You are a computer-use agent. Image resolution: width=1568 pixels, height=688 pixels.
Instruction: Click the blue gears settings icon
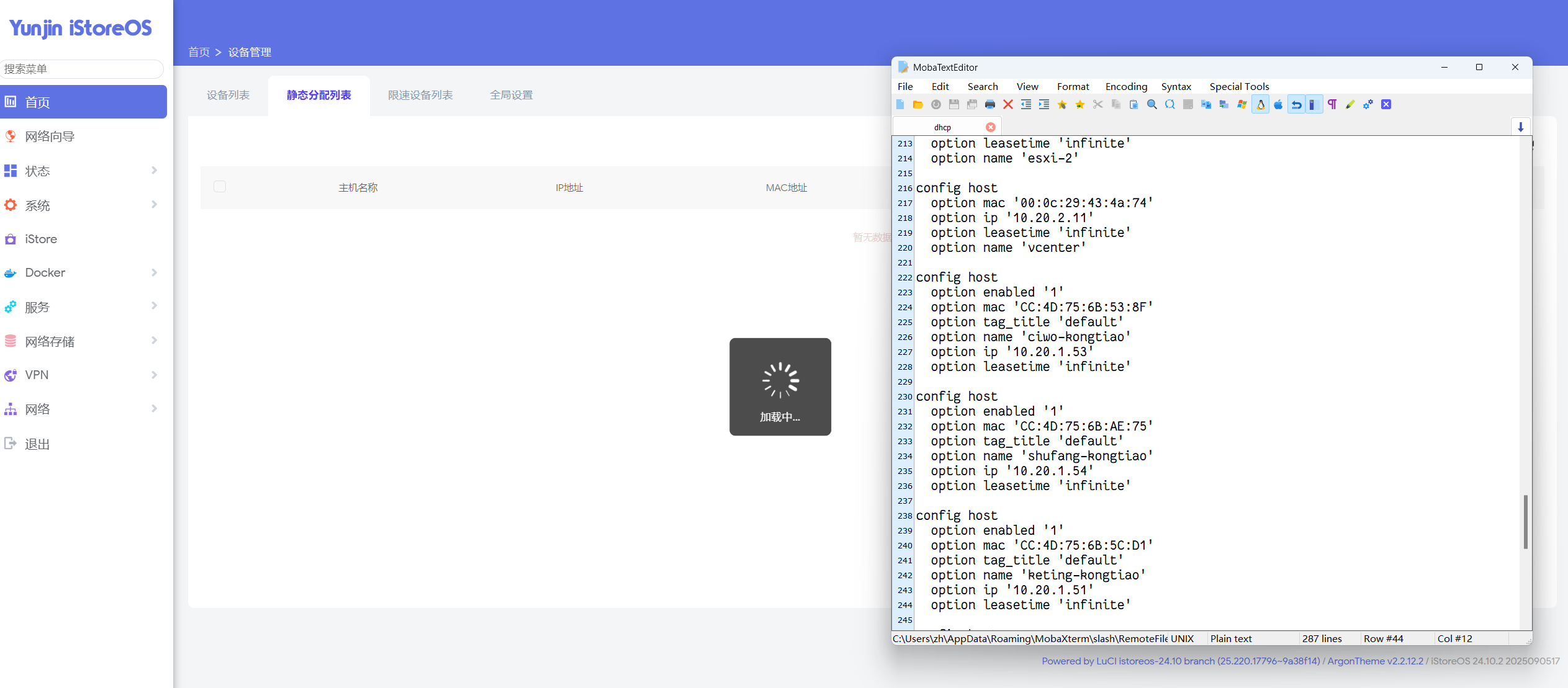coord(1367,104)
